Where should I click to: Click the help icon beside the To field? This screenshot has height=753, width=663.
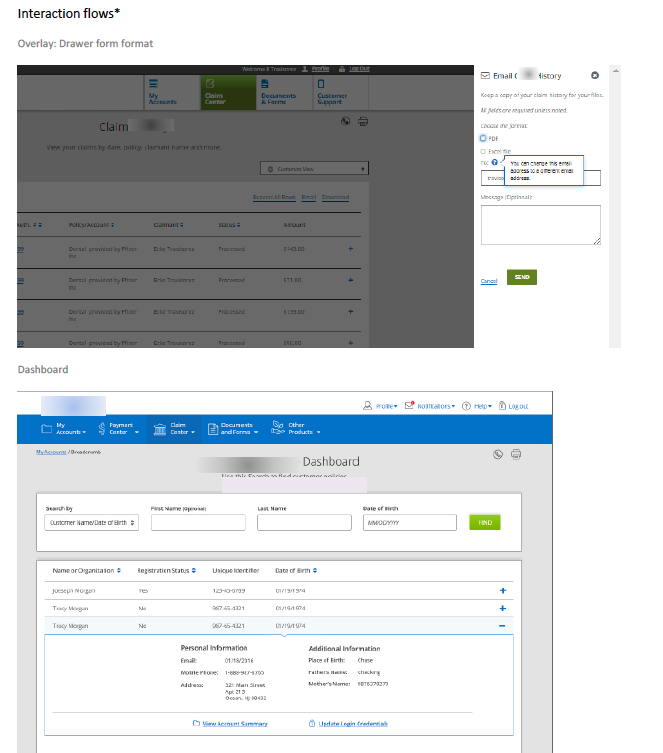[x=494, y=161]
